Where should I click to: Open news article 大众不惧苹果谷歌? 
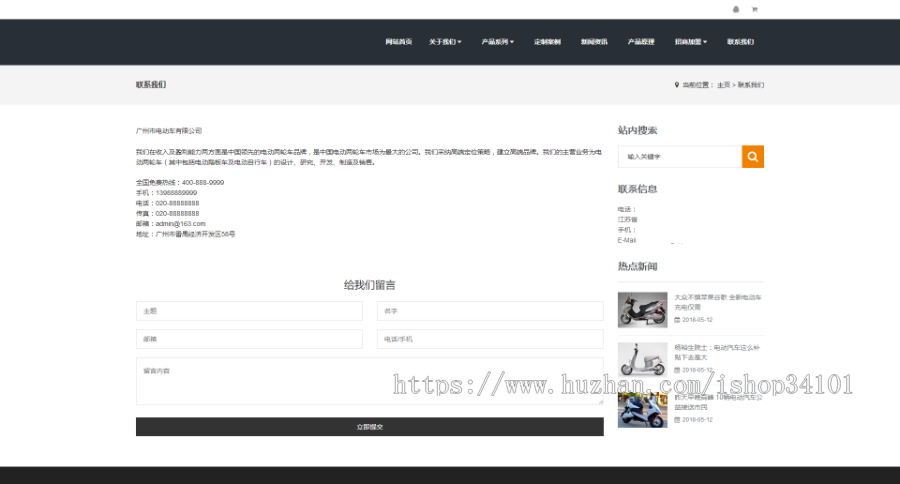pos(717,302)
